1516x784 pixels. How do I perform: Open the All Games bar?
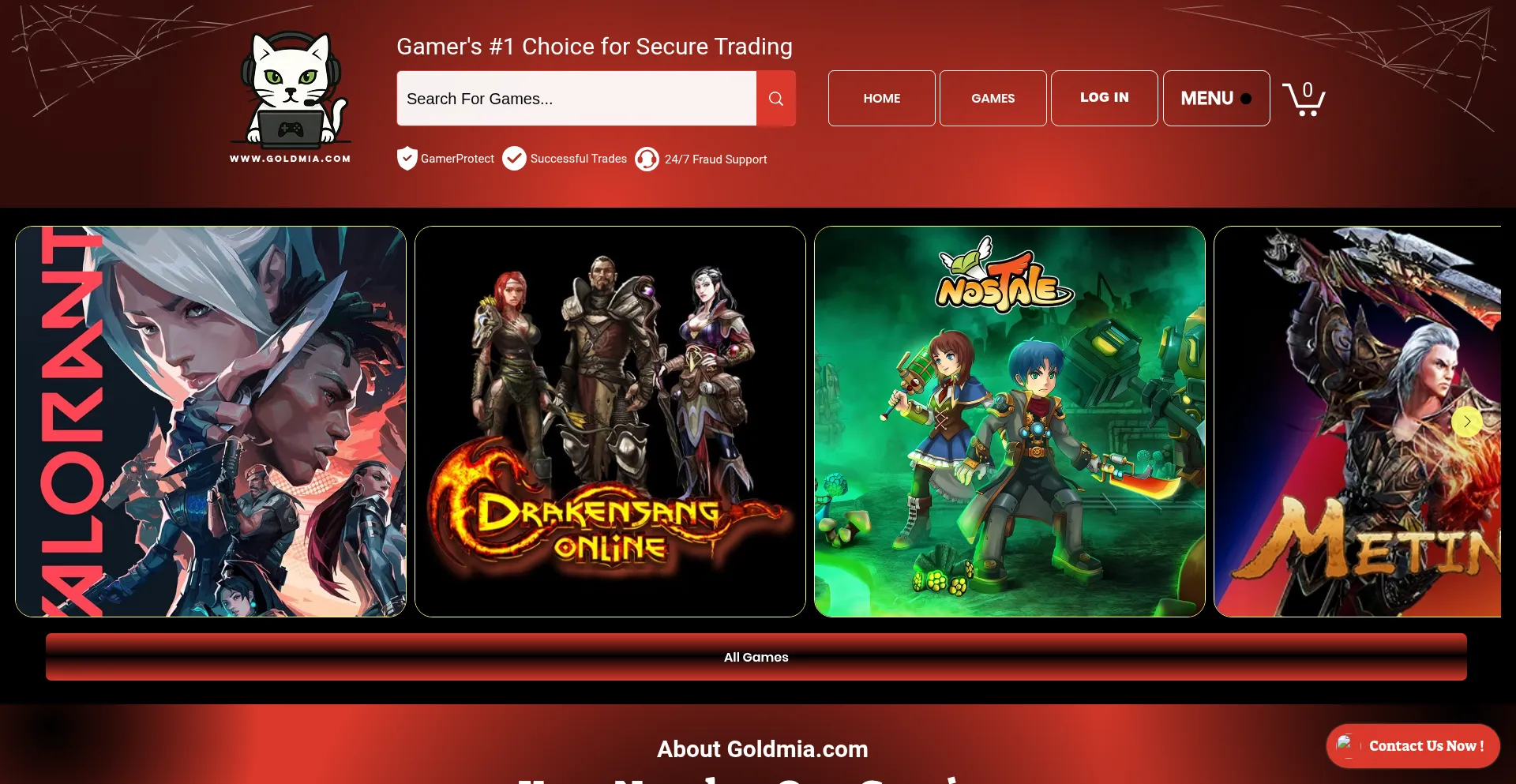(756, 657)
